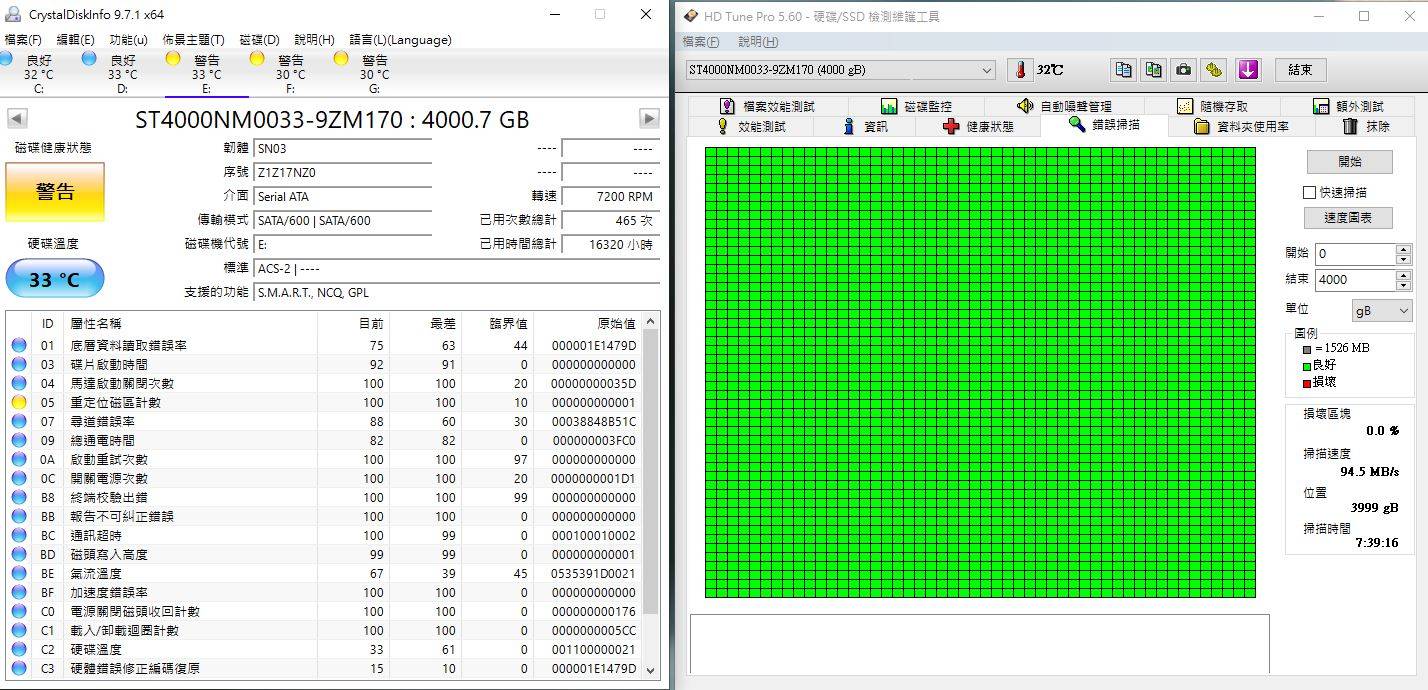The width and height of the screenshot is (1428, 690).
Task: Open the 檔案(F) menu in CrystalDiskInfo
Action: 23,40
